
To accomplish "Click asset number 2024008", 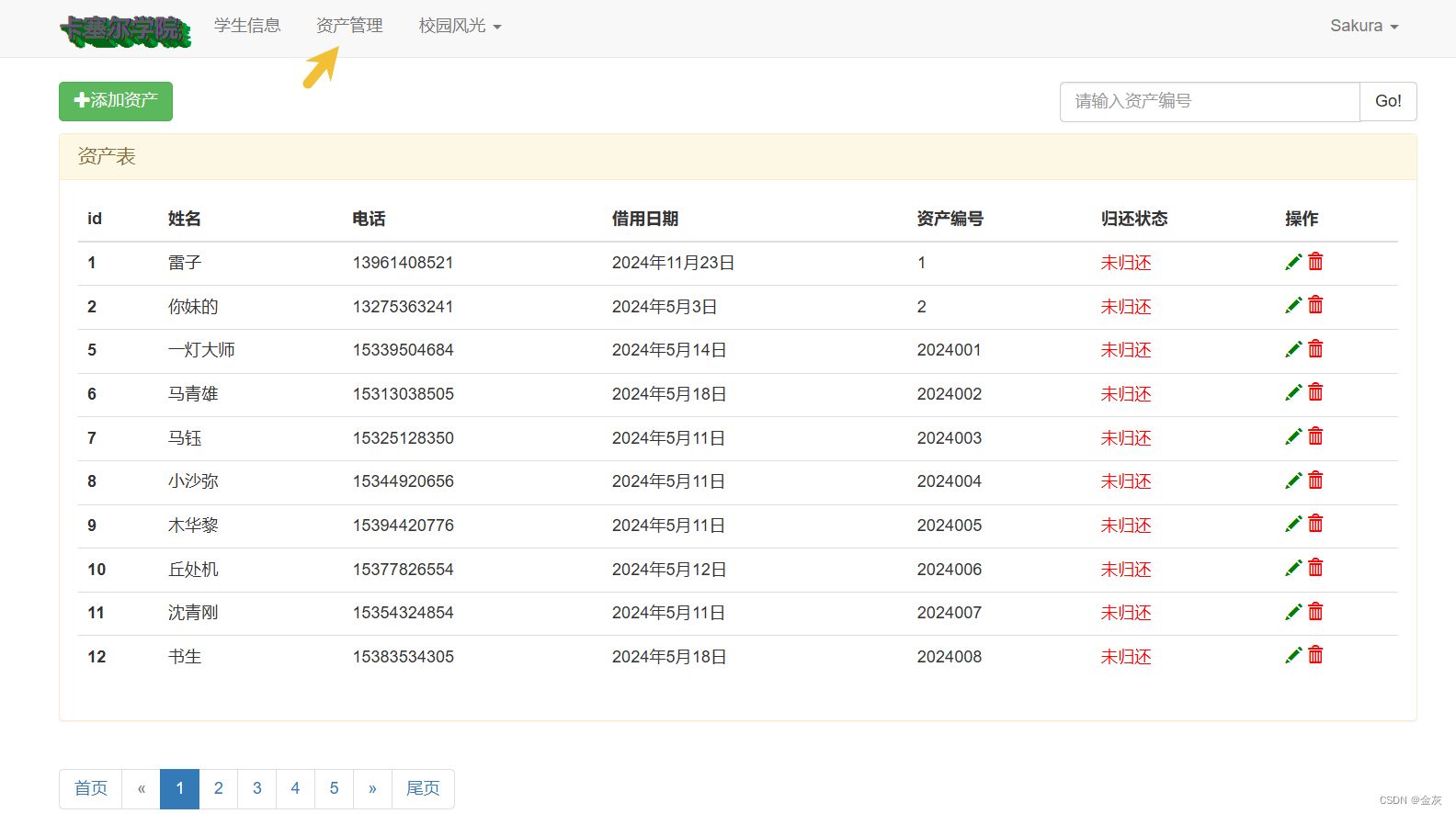I will (x=950, y=657).
